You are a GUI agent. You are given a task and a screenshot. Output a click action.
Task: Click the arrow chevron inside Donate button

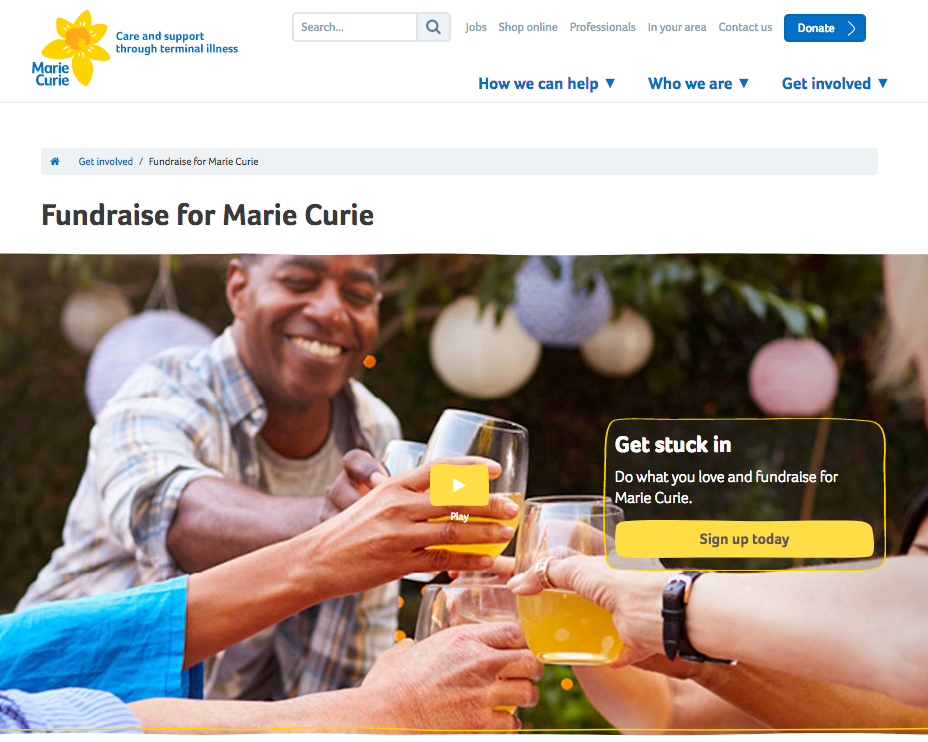(851, 28)
